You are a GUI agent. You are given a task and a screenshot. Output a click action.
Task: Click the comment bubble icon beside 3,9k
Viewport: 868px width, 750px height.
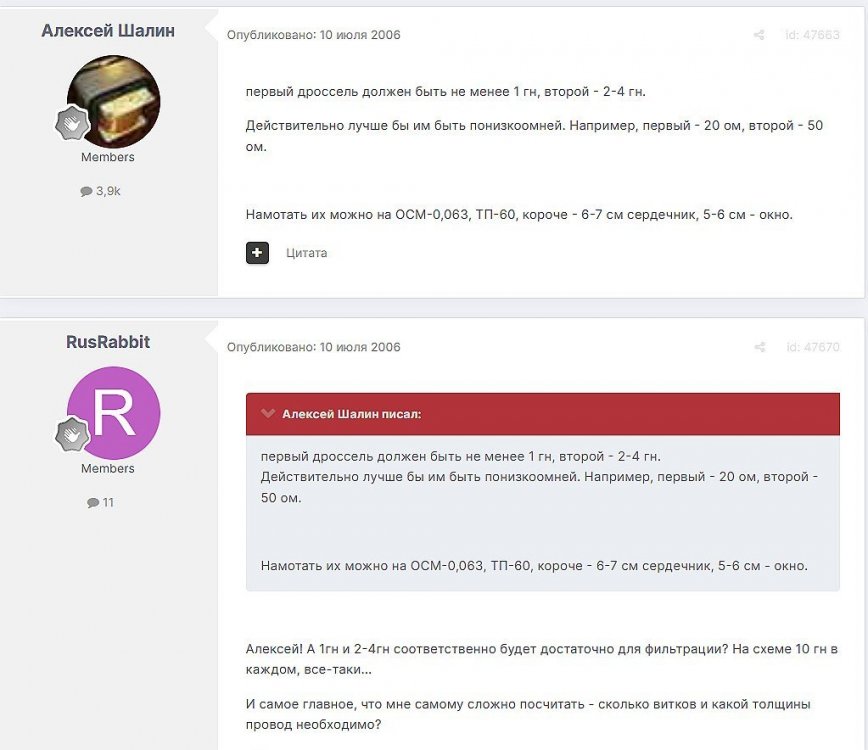[86, 191]
